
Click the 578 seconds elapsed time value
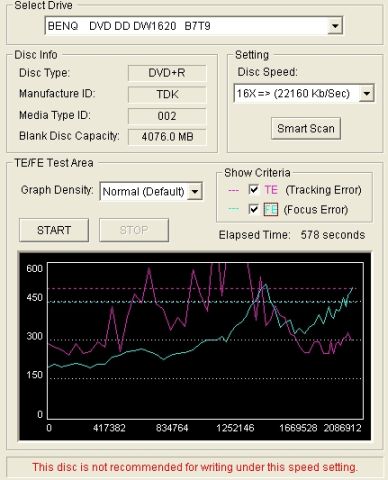(333, 235)
